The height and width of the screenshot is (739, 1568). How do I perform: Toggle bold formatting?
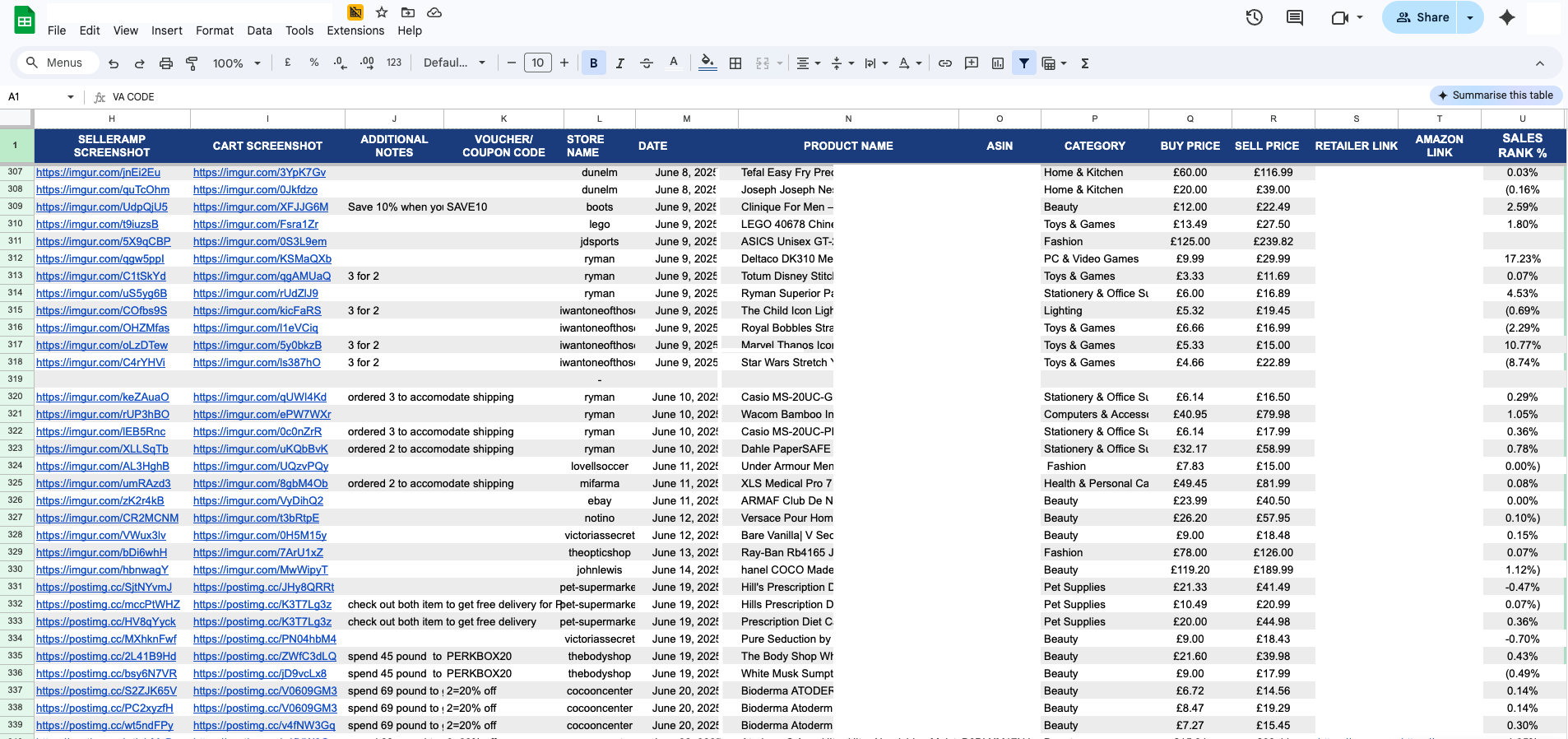[x=594, y=63]
